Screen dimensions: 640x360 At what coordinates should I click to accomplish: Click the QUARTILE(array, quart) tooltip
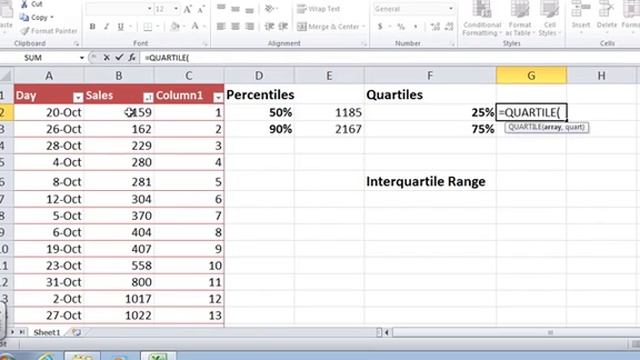[x=547, y=127]
